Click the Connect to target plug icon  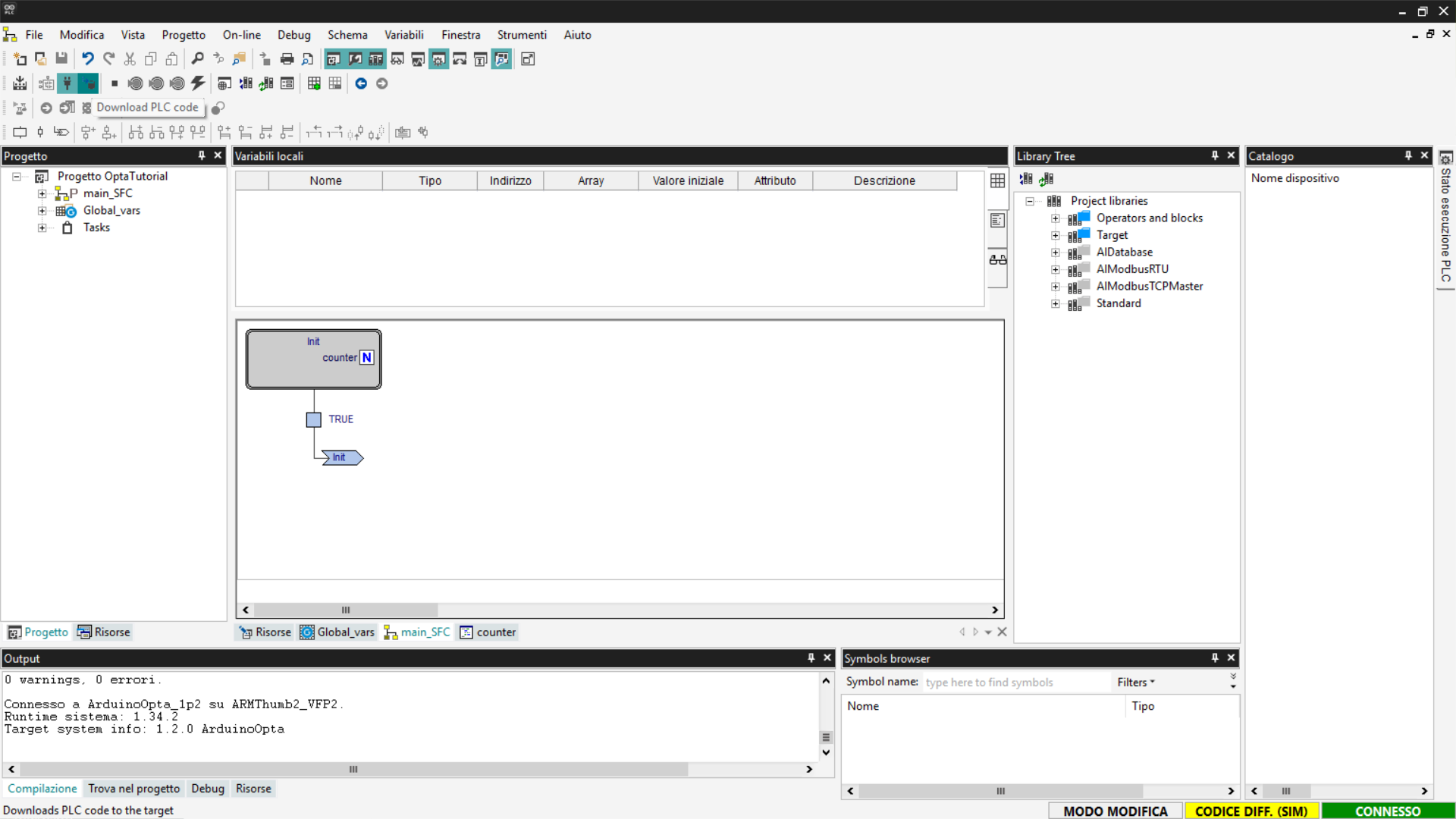click(x=67, y=83)
